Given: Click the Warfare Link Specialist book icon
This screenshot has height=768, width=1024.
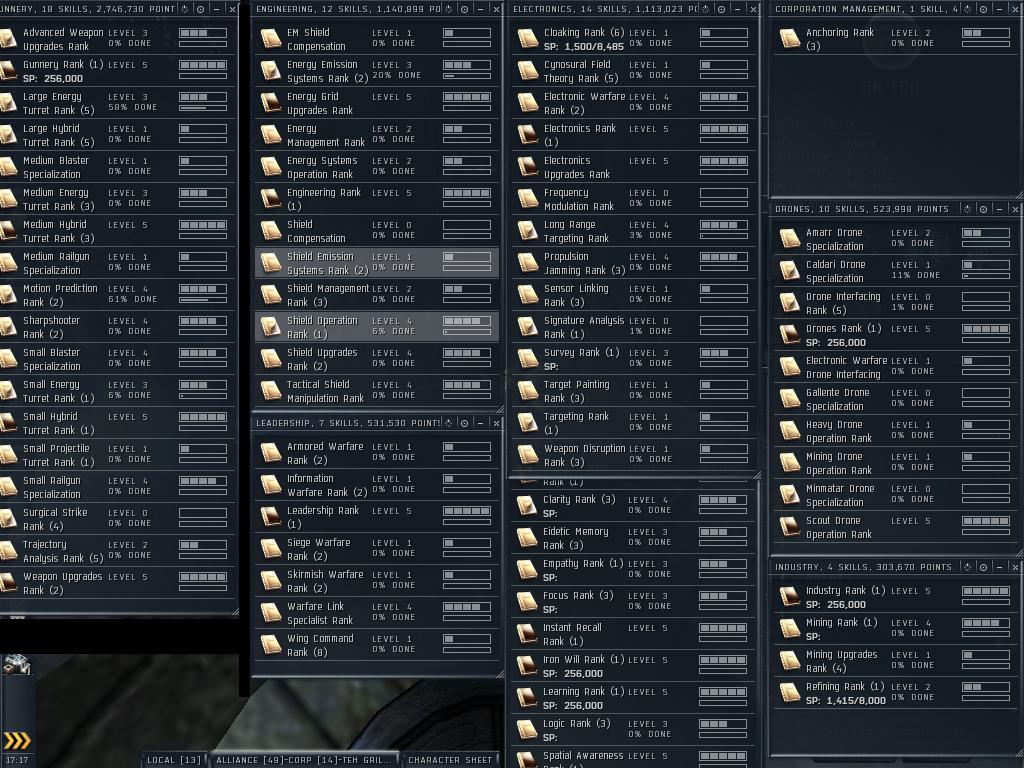Looking at the screenshot, I should pos(270,613).
